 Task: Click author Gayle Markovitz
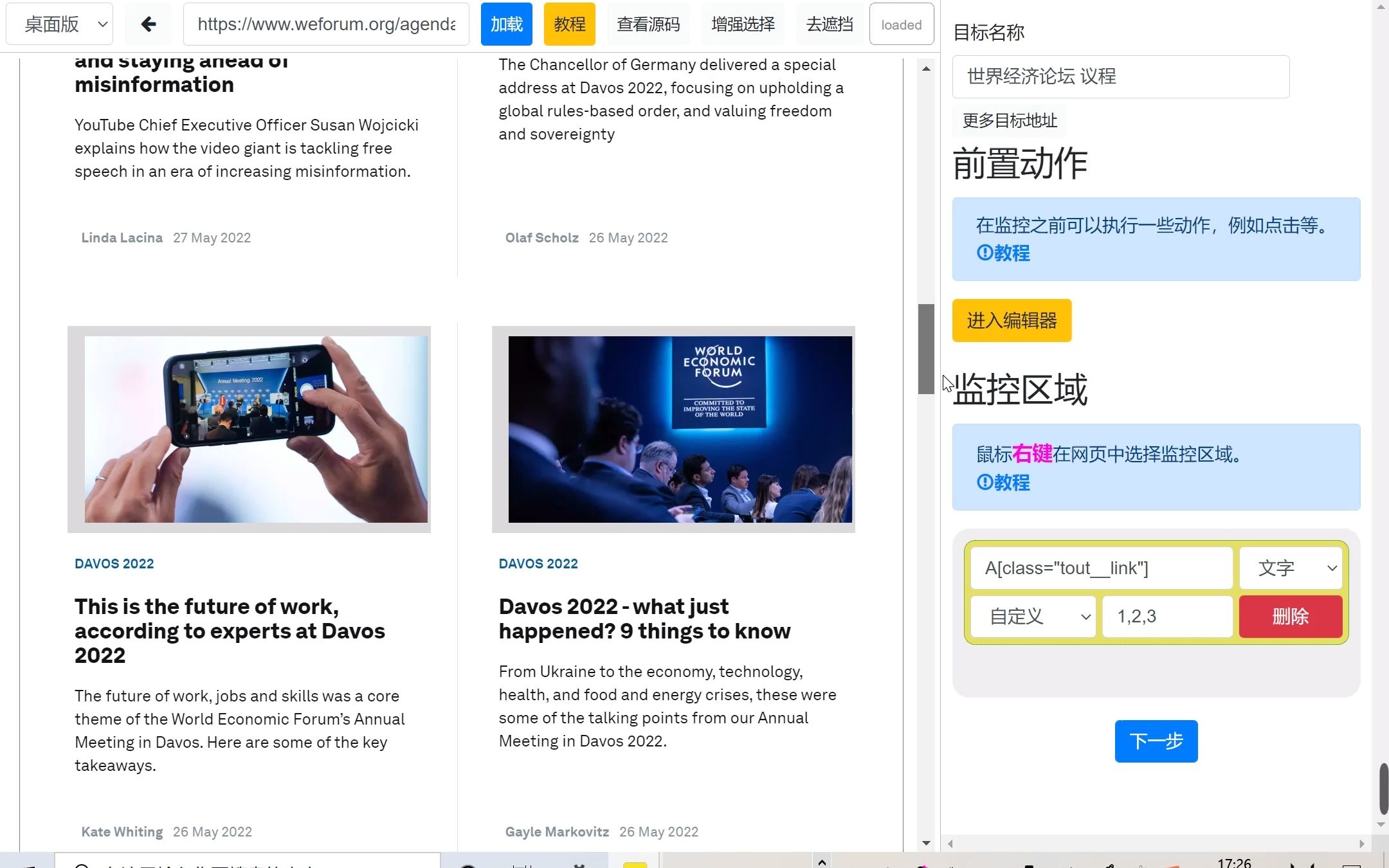(557, 832)
